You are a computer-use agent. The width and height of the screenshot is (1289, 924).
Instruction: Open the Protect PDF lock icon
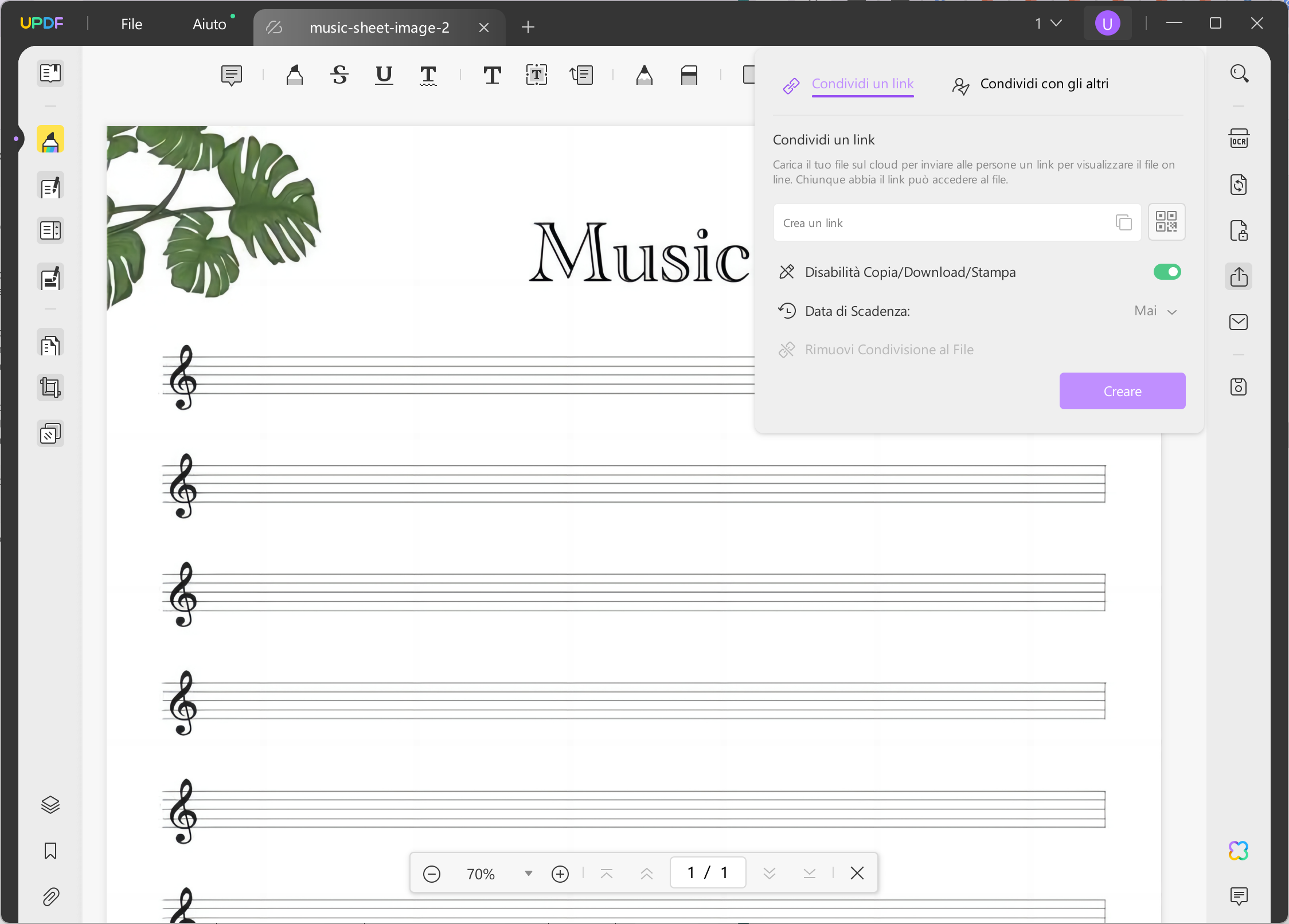pos(1239,230)
